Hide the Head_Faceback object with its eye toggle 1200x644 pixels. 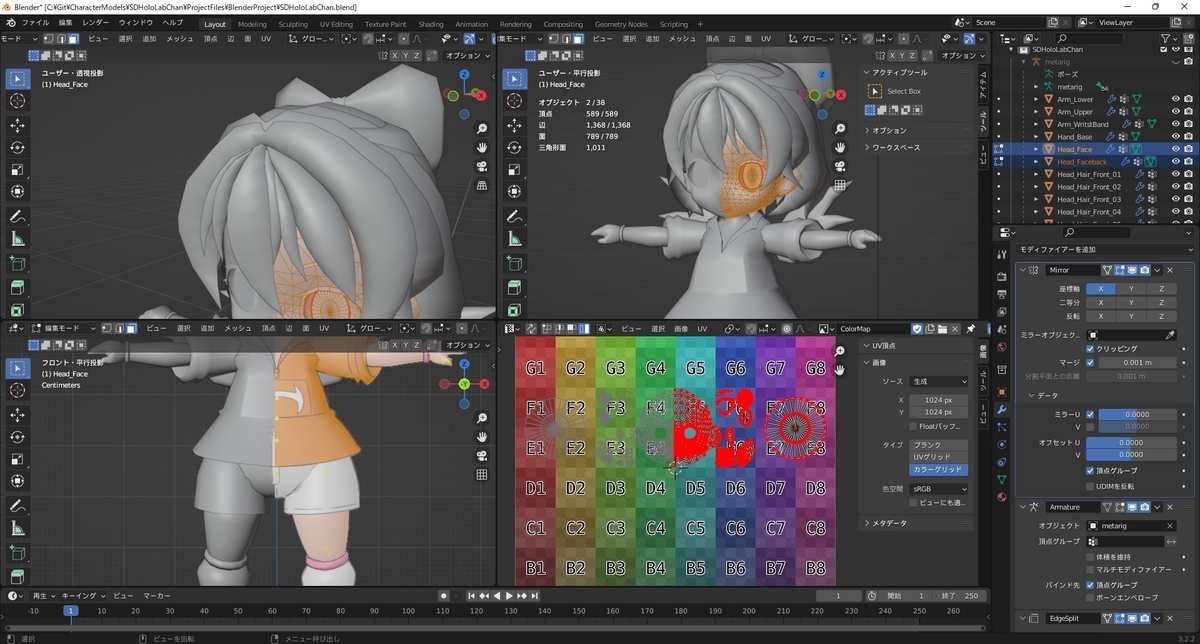(x=1174, y=161)
